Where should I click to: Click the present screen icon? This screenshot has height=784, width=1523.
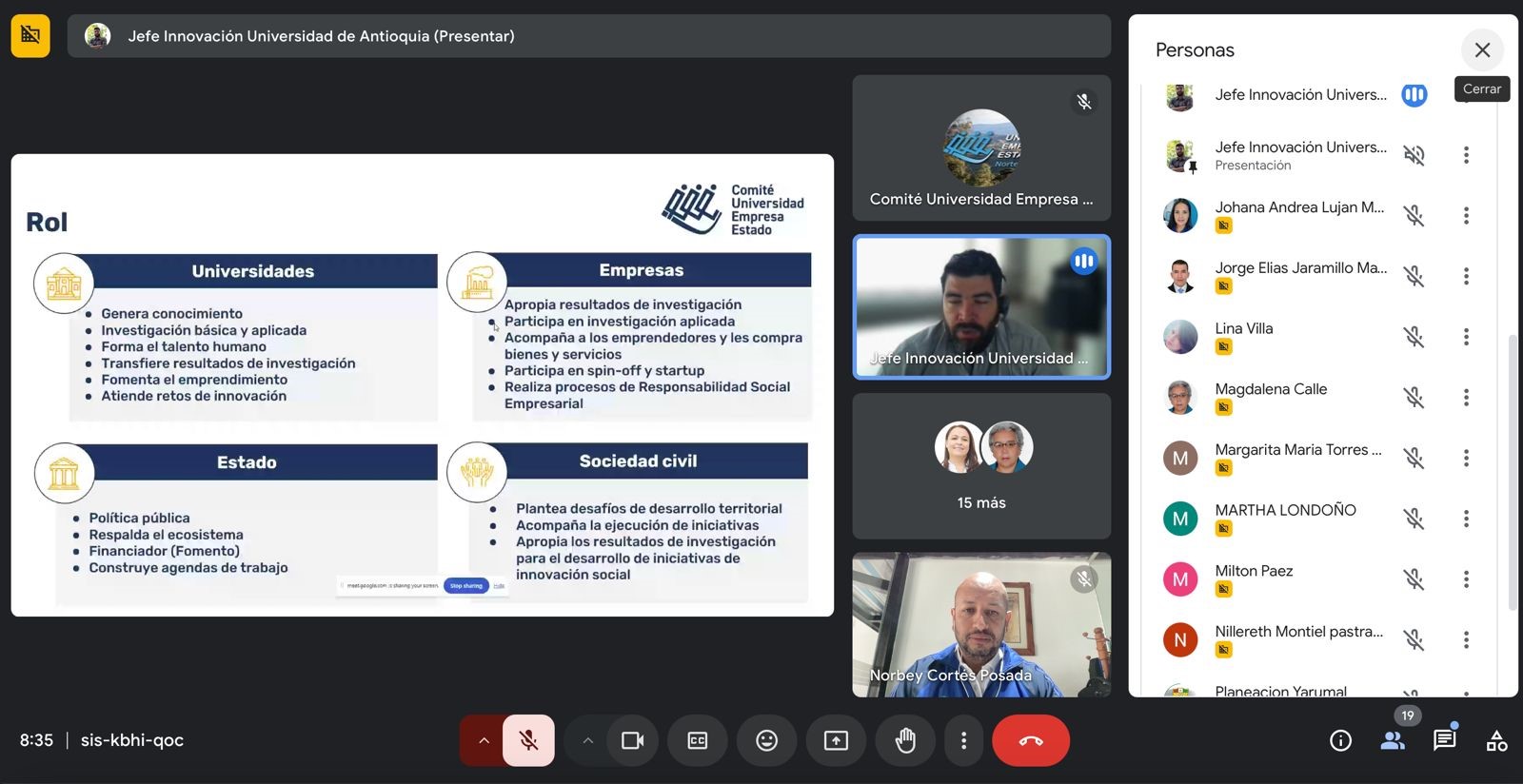(x=836, y=740)
